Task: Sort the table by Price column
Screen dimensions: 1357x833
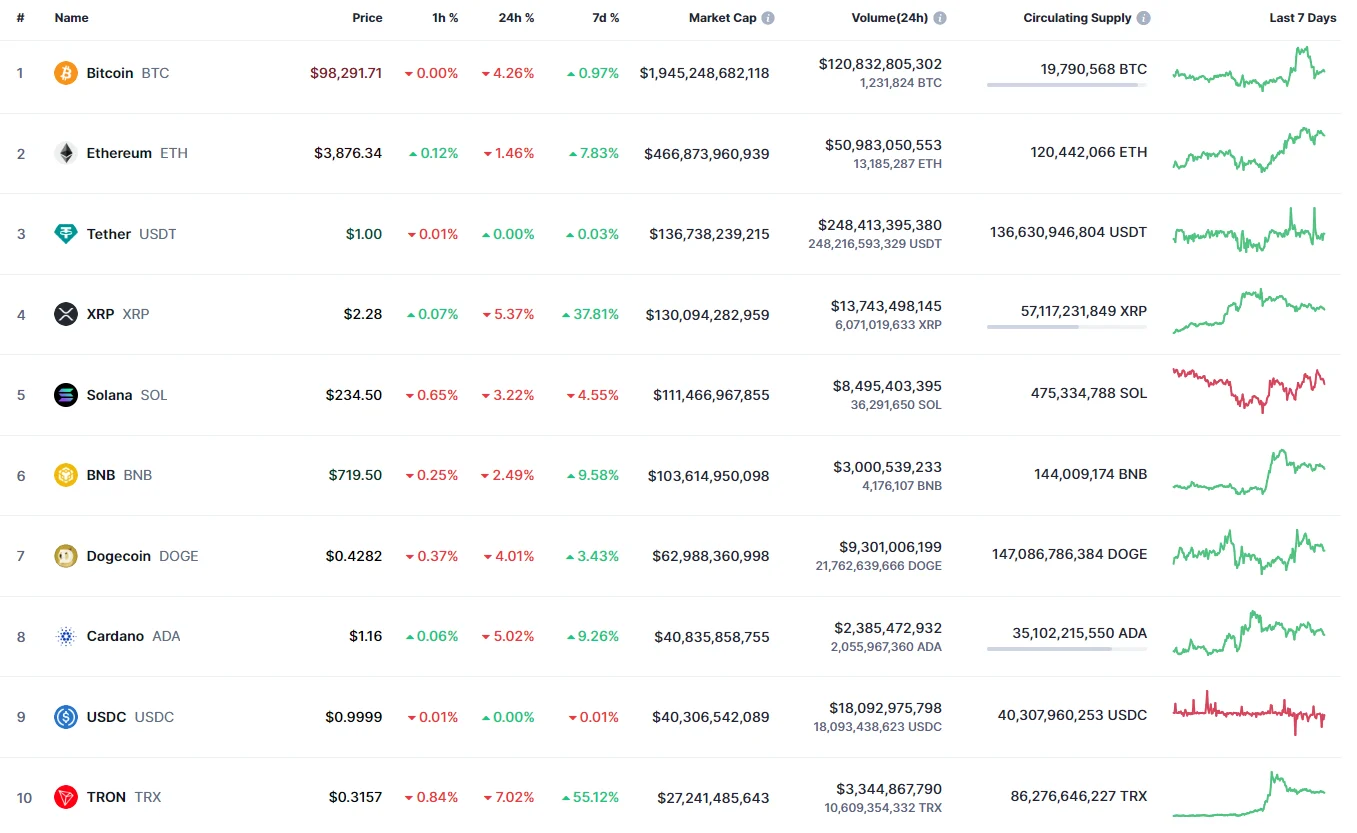Action: coord(367,18)
